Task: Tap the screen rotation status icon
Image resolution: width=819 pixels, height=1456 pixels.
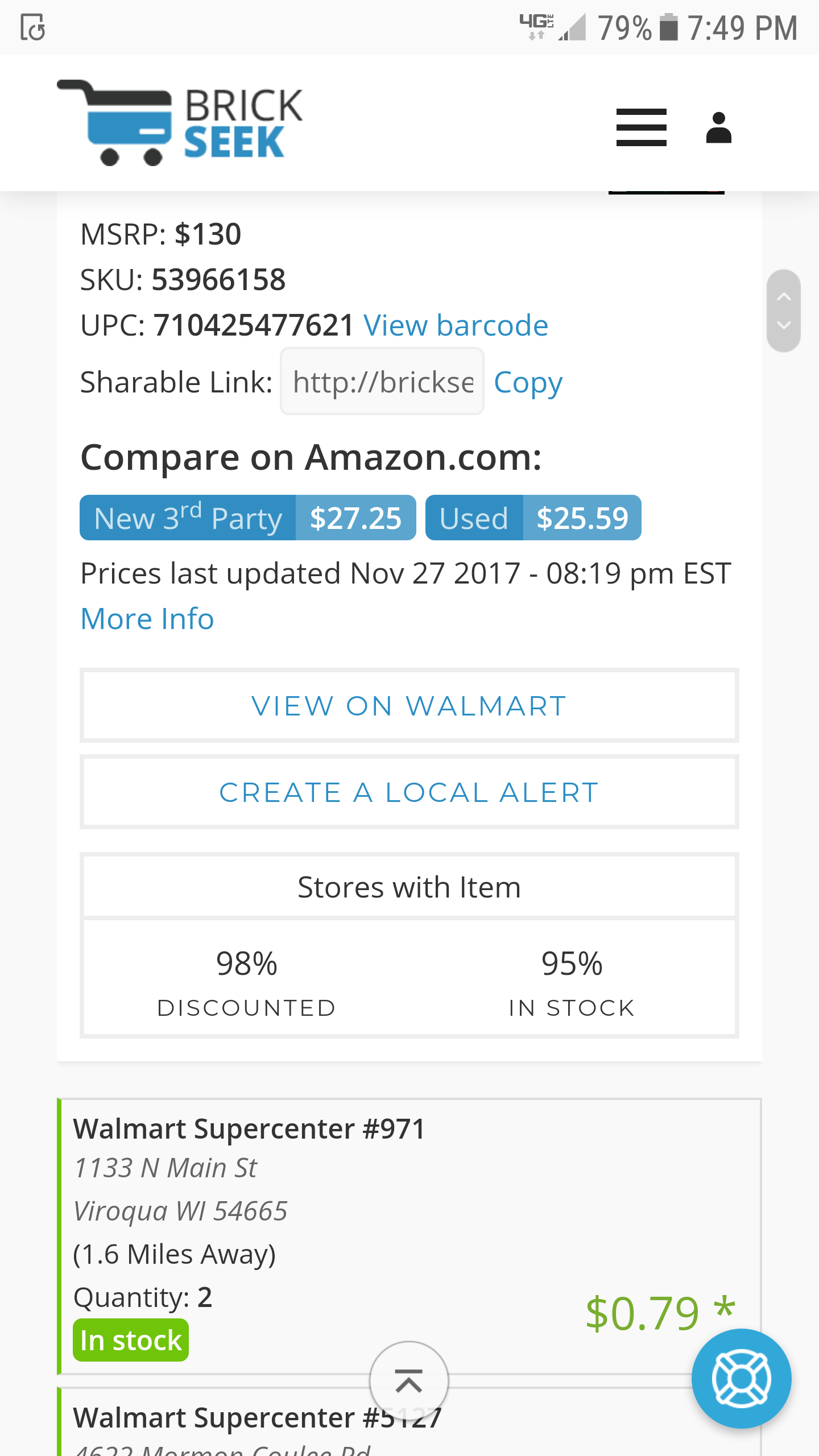Action: (x=32, y=27)
